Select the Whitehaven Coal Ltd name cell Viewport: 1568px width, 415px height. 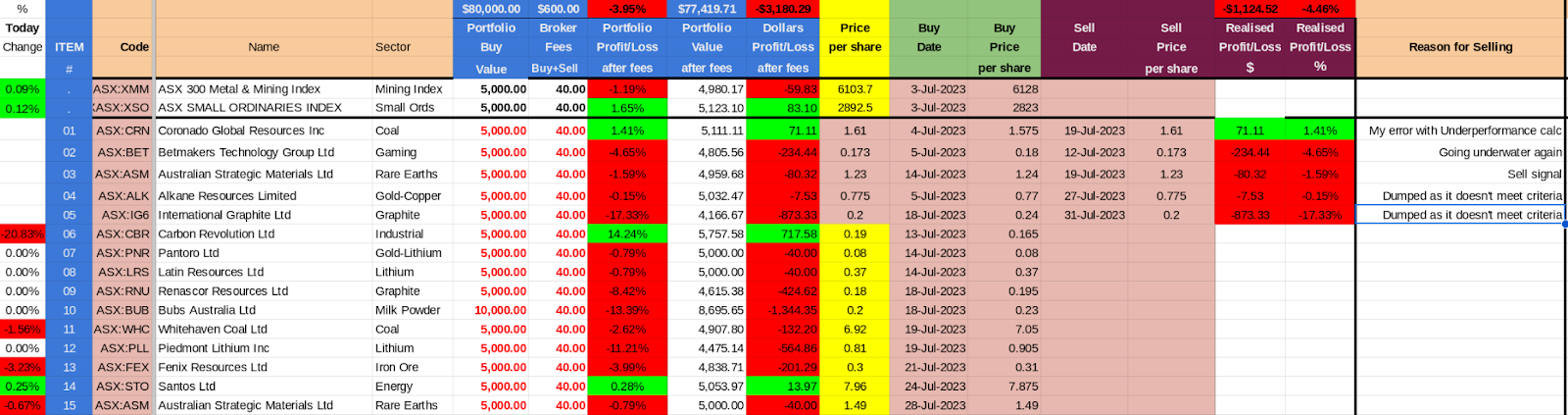pyautogui.click(x=264, y=330)
